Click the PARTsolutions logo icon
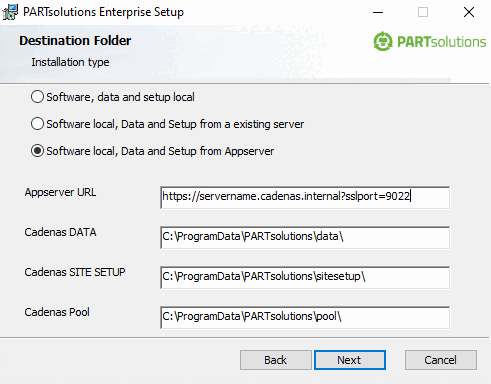491x384 pixels. 383,42
